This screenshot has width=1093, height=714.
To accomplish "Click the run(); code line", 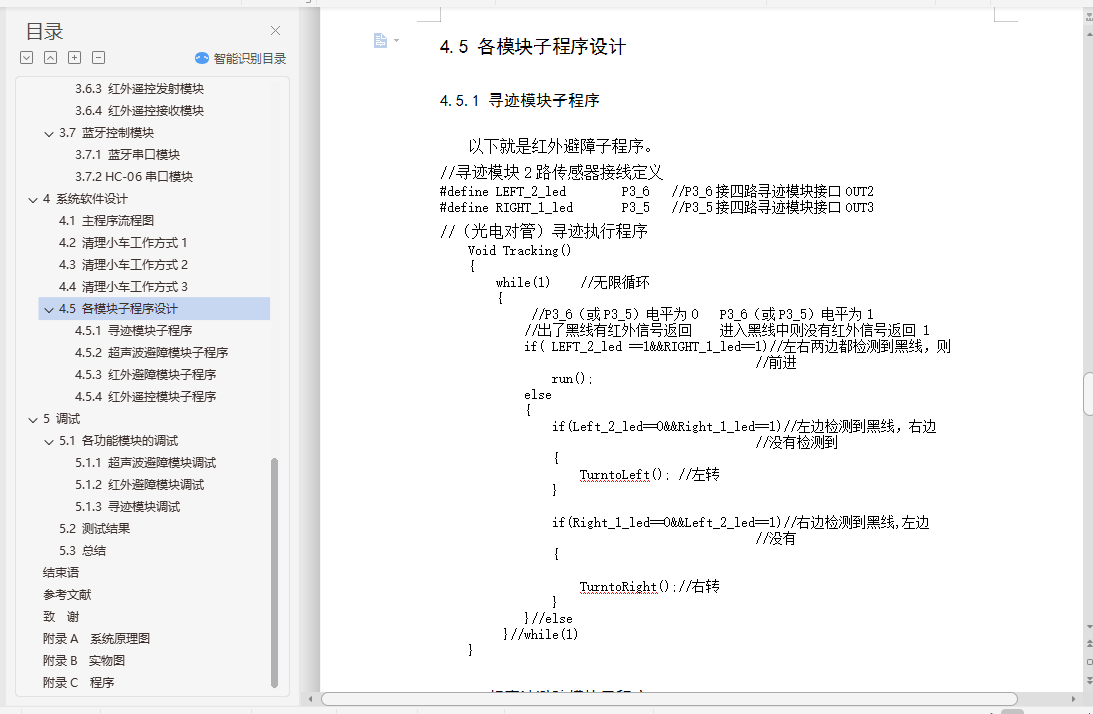I will click(572, 379).
